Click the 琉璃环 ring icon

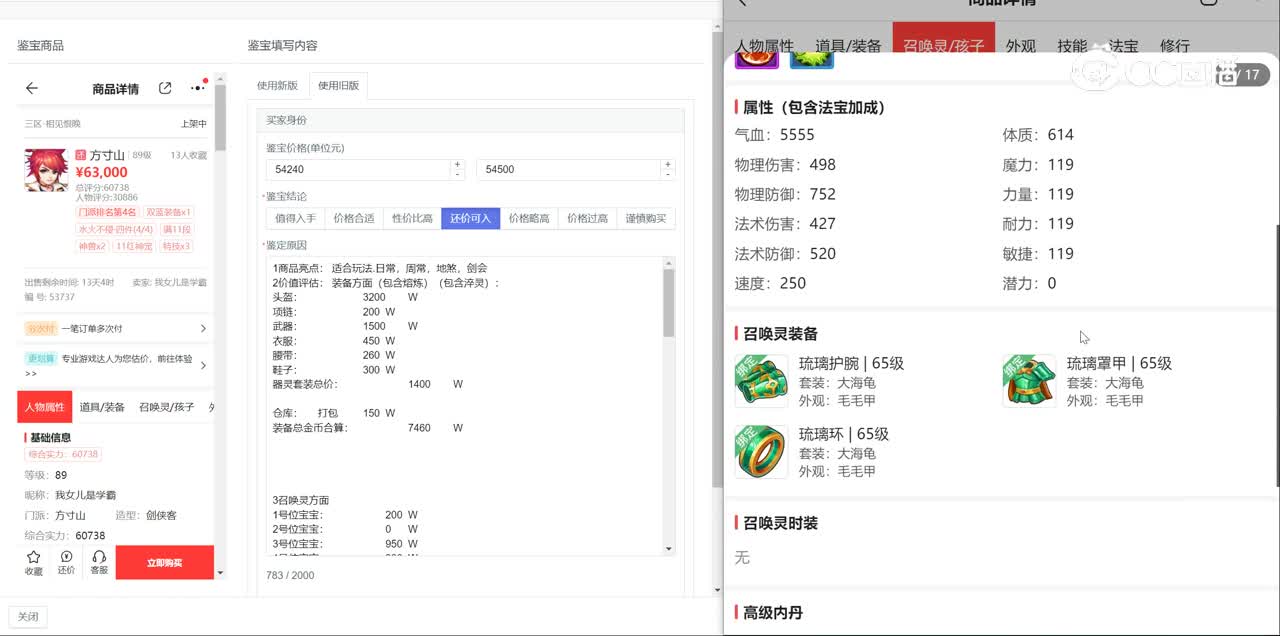point(761,452)
